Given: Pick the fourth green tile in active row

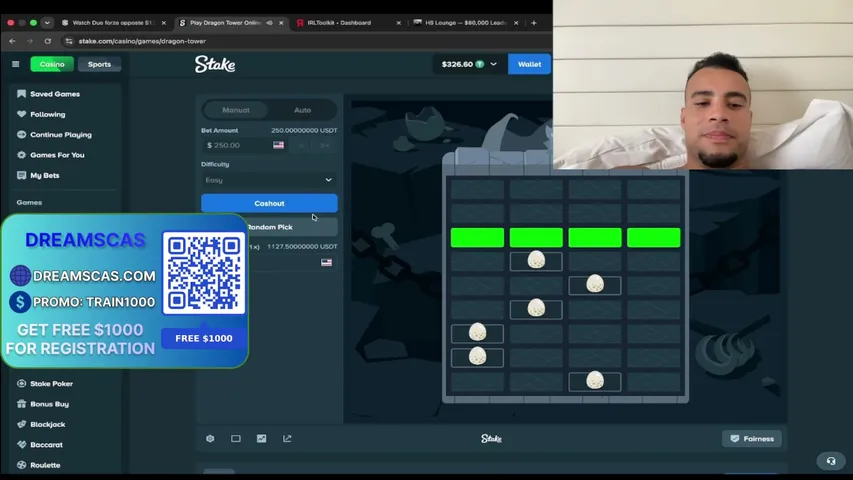Looking at the screenshot, I should click(653, 238).
